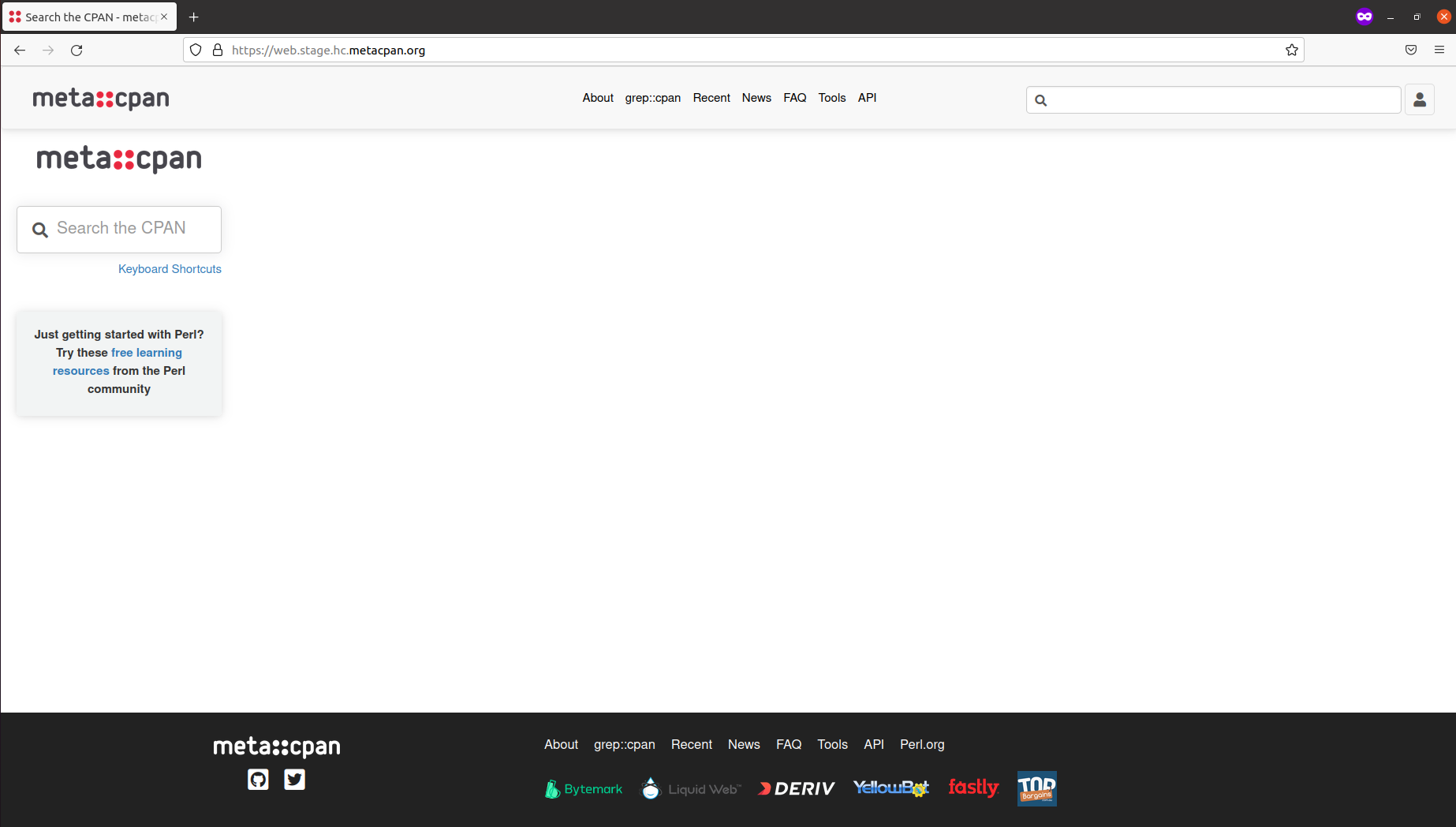
Task: Click the metacpan logo in footer
Action: coord(277,747)
